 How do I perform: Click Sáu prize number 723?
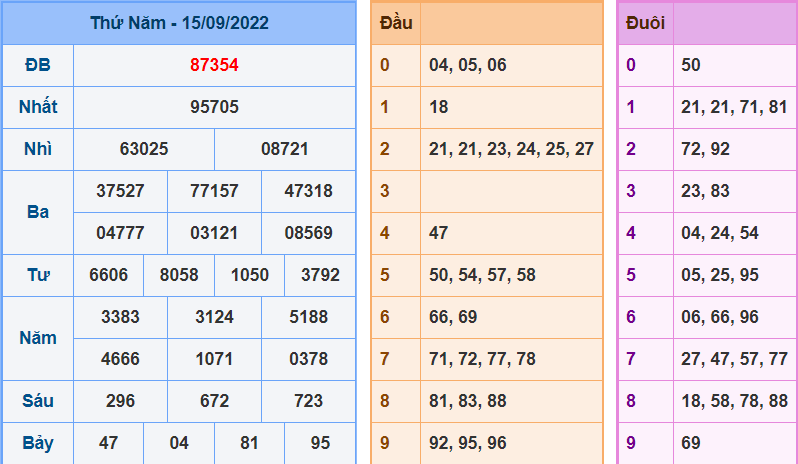pyautogui.click(x=308, y=401)
